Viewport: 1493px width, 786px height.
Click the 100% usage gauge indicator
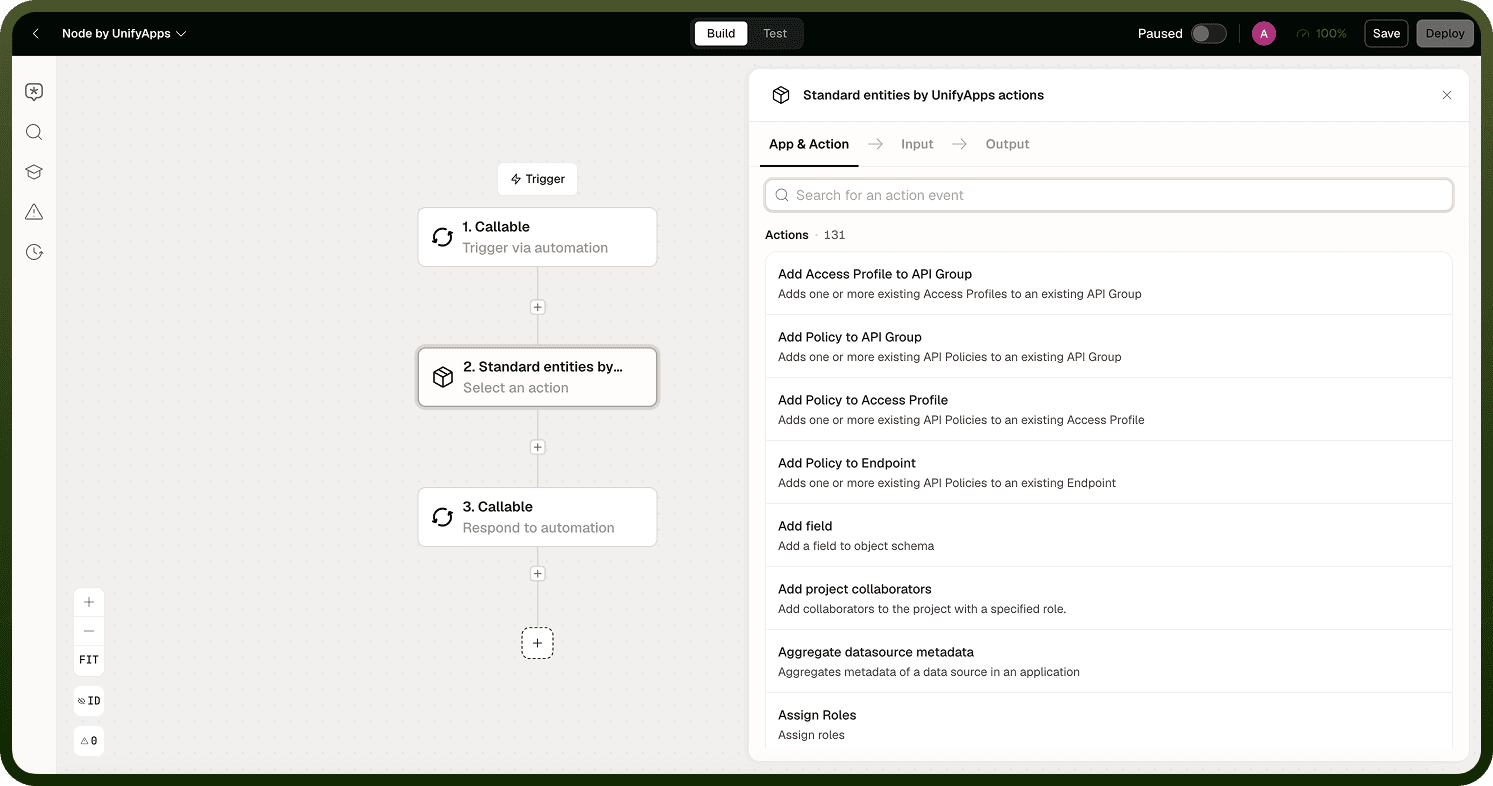1321,34
